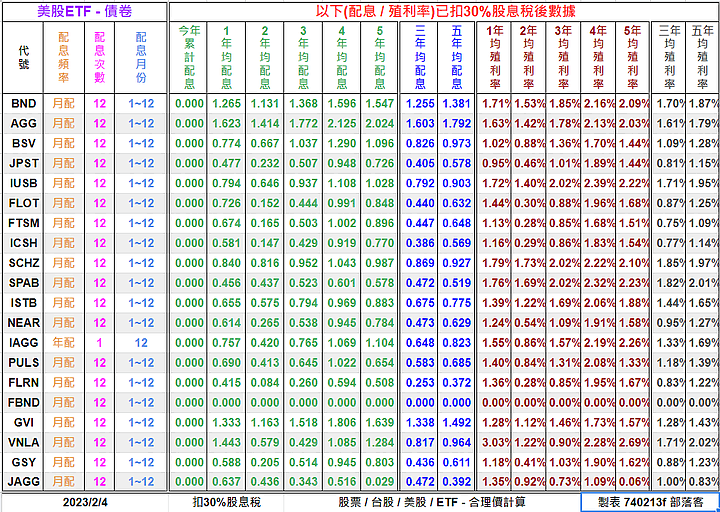Select the SPAB ticker cell
The image size is (720, 512).
tap(23, 283)
